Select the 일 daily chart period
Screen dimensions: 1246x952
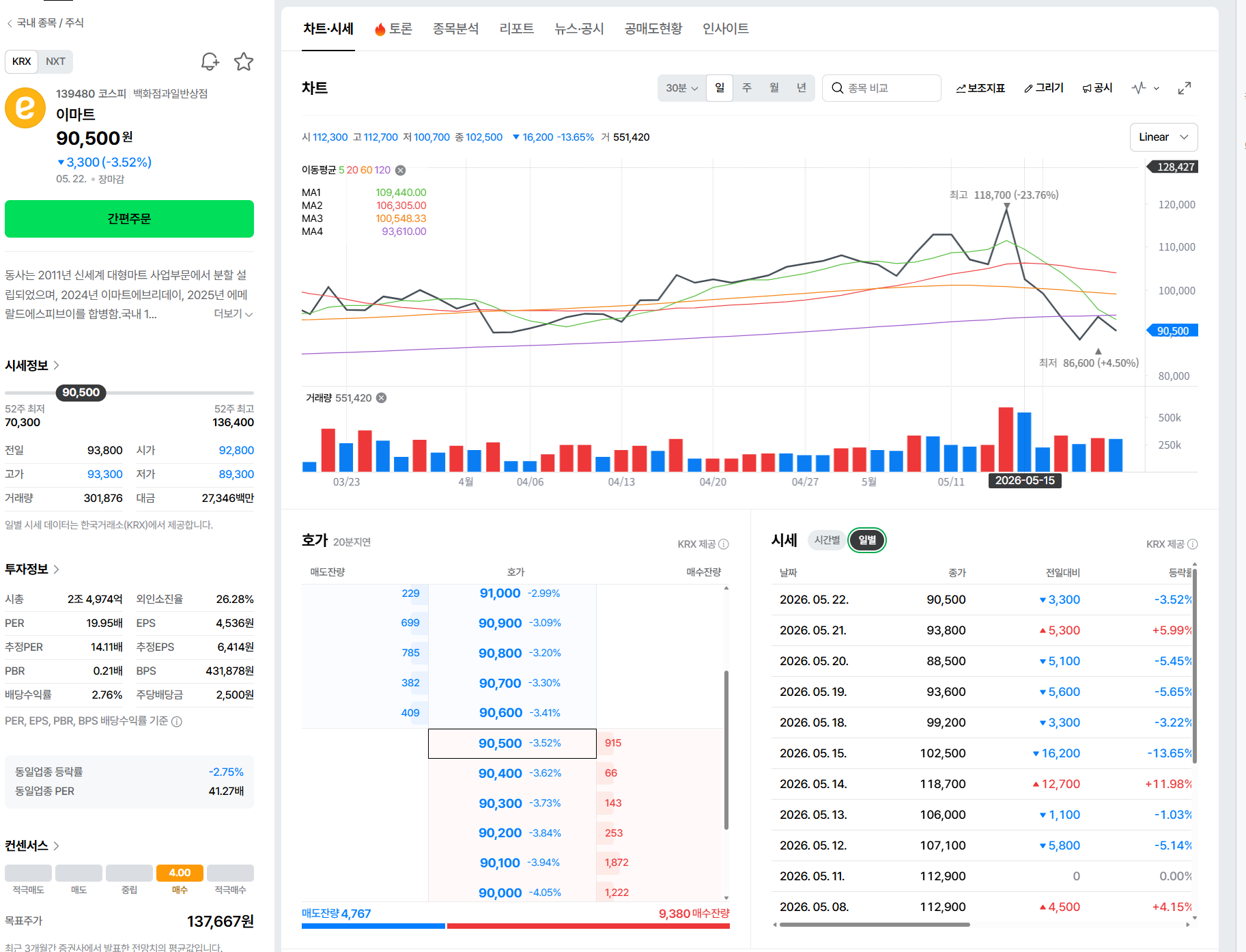[720, 88]
